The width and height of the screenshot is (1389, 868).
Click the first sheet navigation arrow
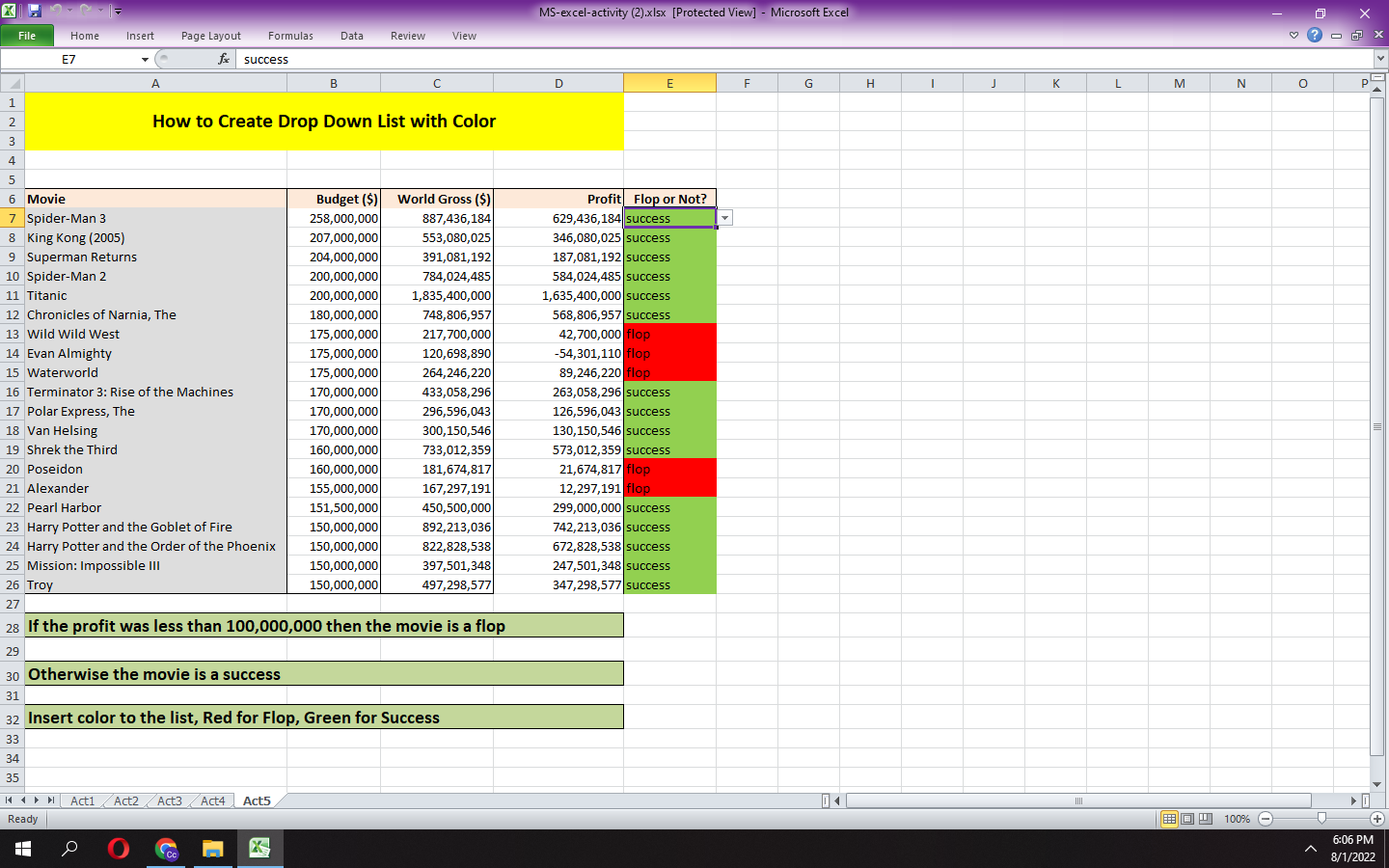[9, 800]
